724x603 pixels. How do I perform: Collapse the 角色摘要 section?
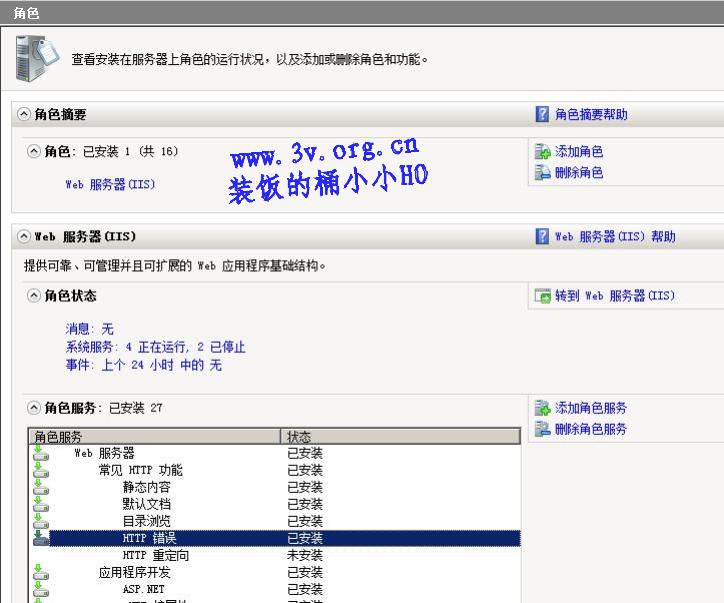(24, 115)
